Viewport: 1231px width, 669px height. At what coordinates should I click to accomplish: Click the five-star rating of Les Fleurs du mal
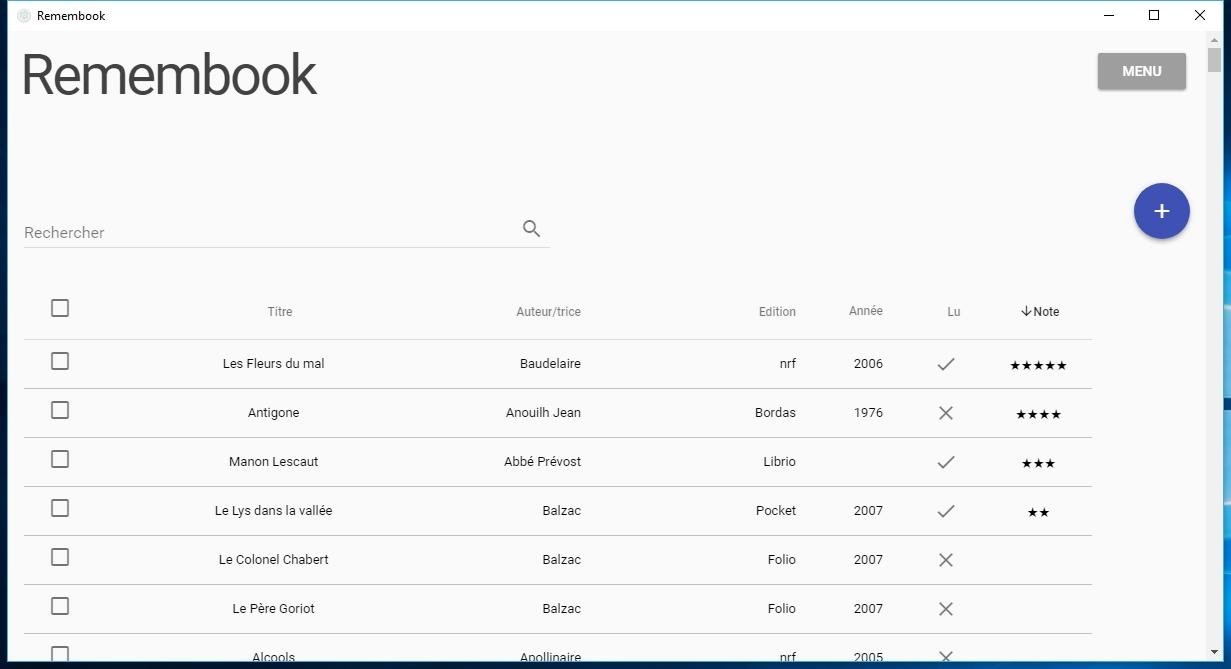click(1037, 364)
